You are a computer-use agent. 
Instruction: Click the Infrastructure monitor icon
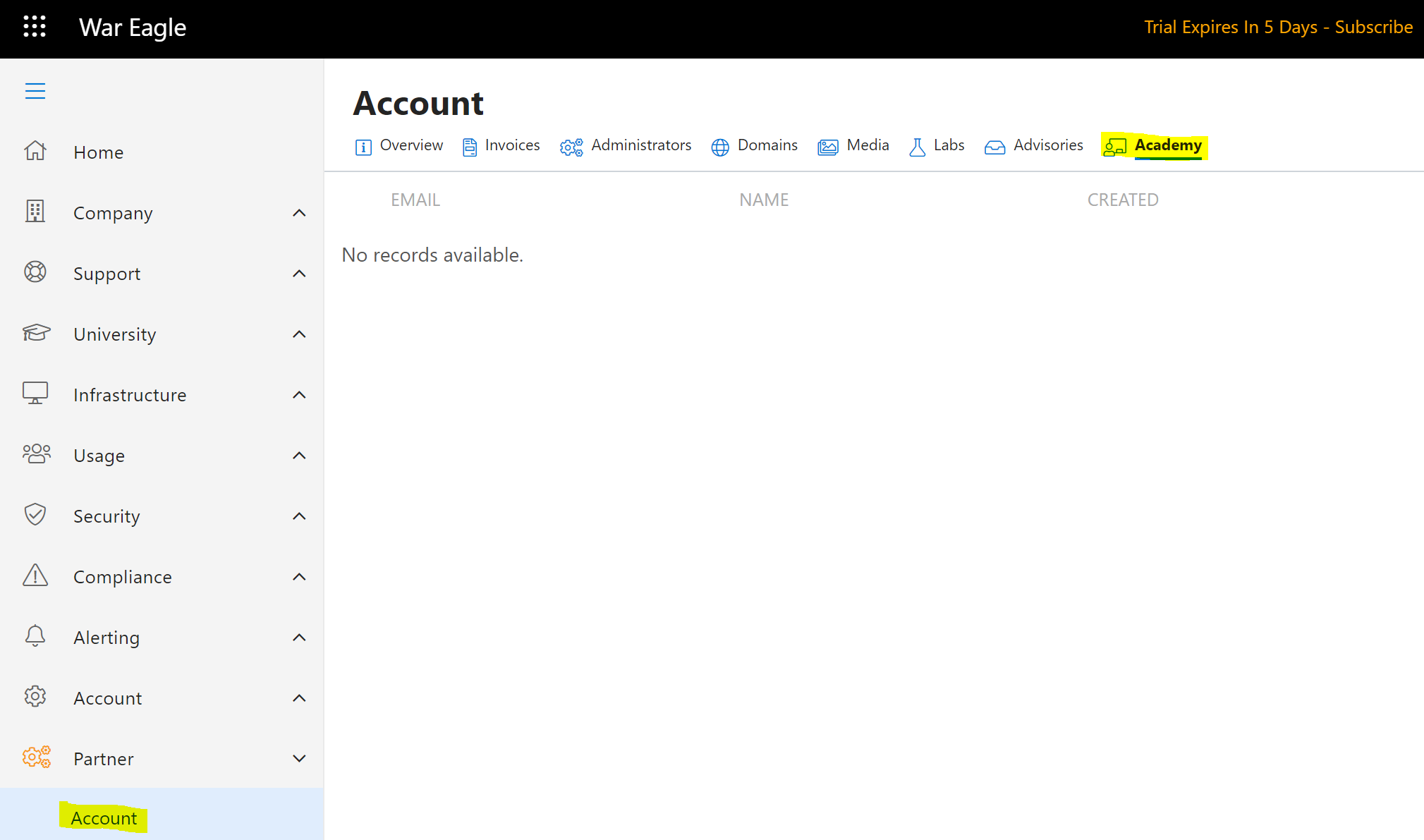tap(35, 394)
